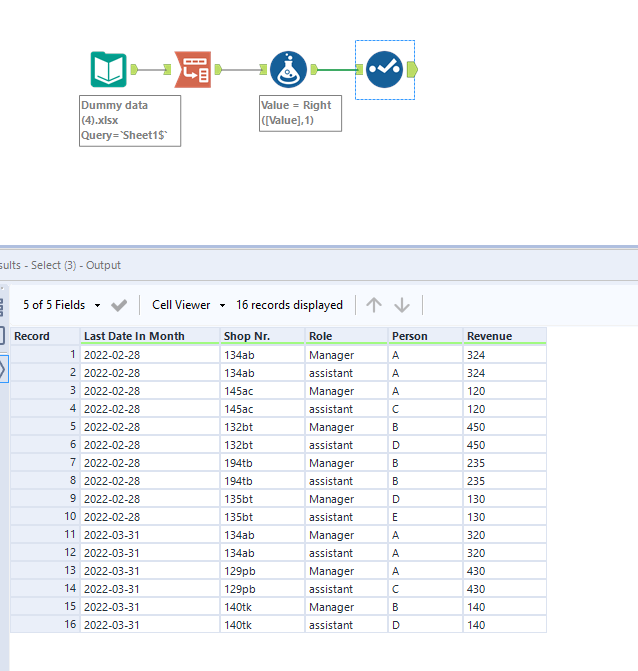Select the Formula flask tool
Viewport: 638px width, 671px height.
[287, 69]
